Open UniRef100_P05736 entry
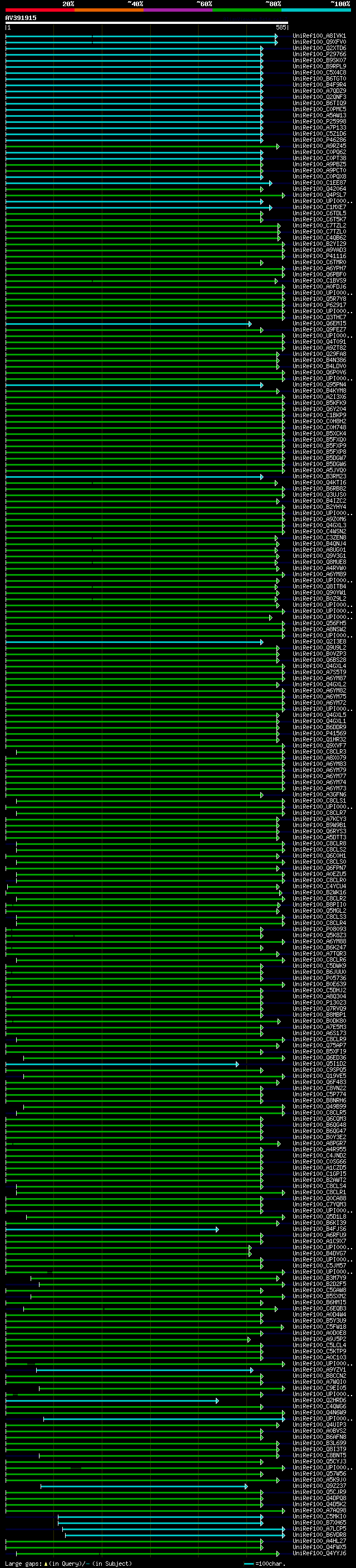The width and height of the screenshot is (356, 1568). tap(319, 978)
